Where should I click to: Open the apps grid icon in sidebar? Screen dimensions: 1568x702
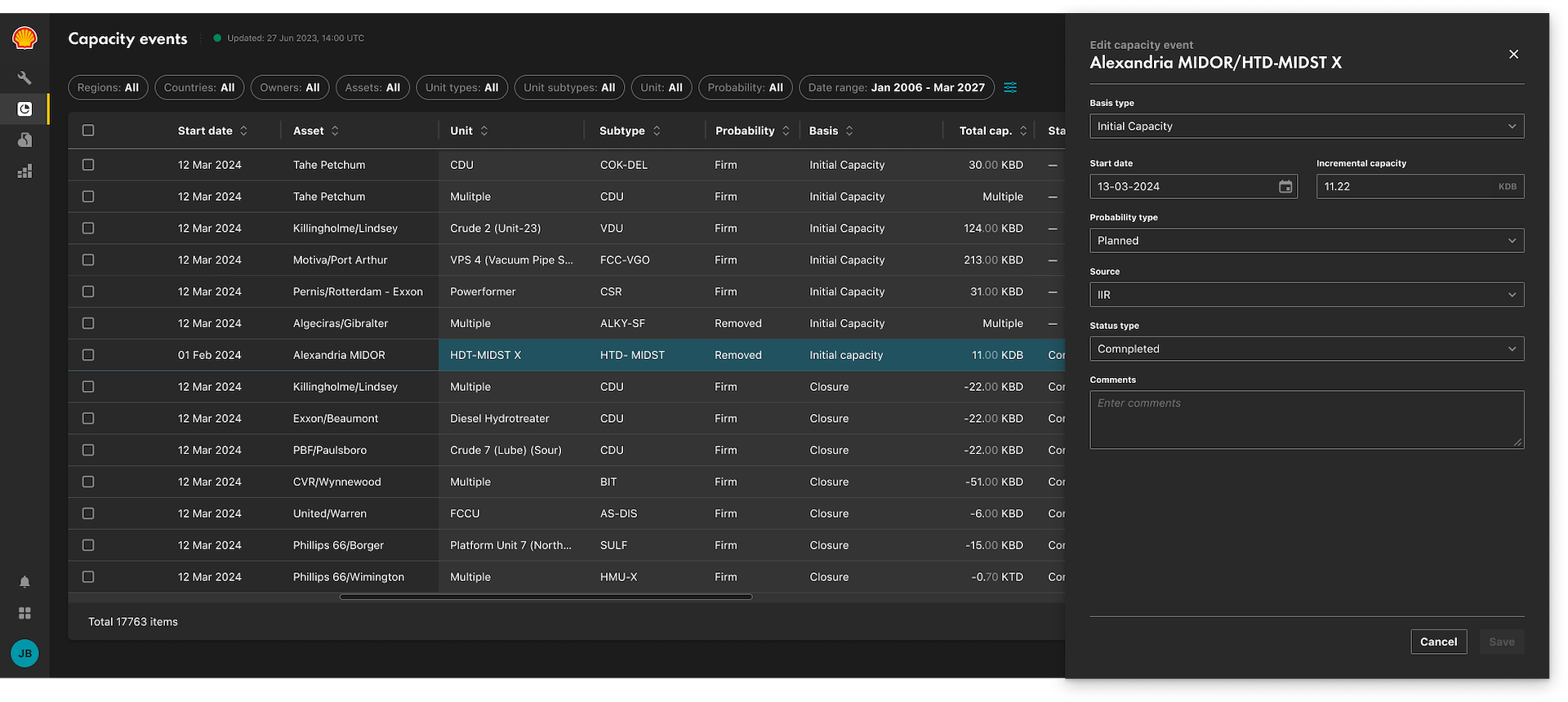point(24,613)
